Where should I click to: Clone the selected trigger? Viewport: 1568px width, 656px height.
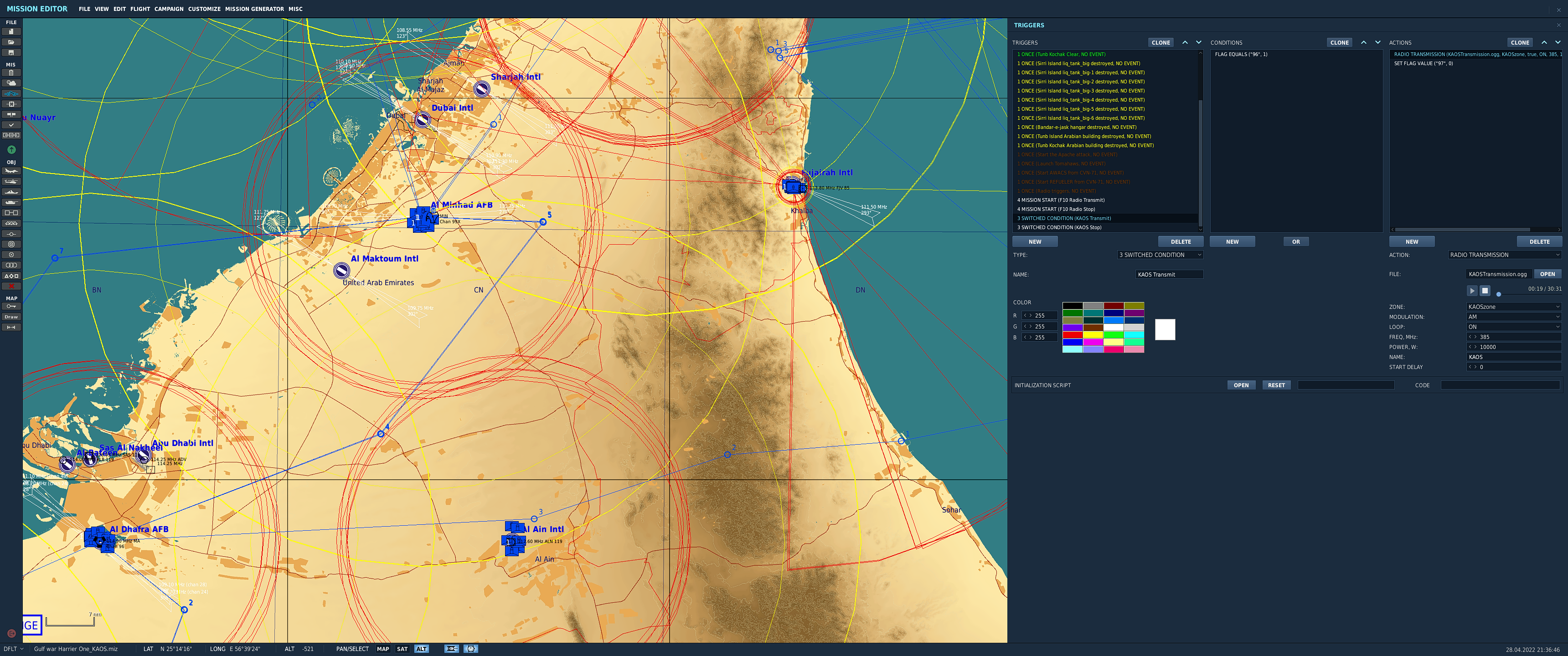[1161, 43]
